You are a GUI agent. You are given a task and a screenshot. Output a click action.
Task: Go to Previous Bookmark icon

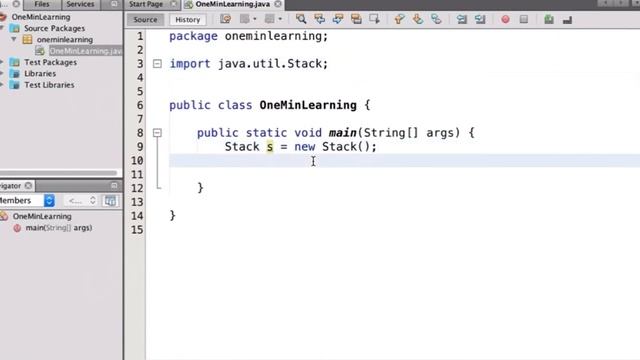pos(399,19)
